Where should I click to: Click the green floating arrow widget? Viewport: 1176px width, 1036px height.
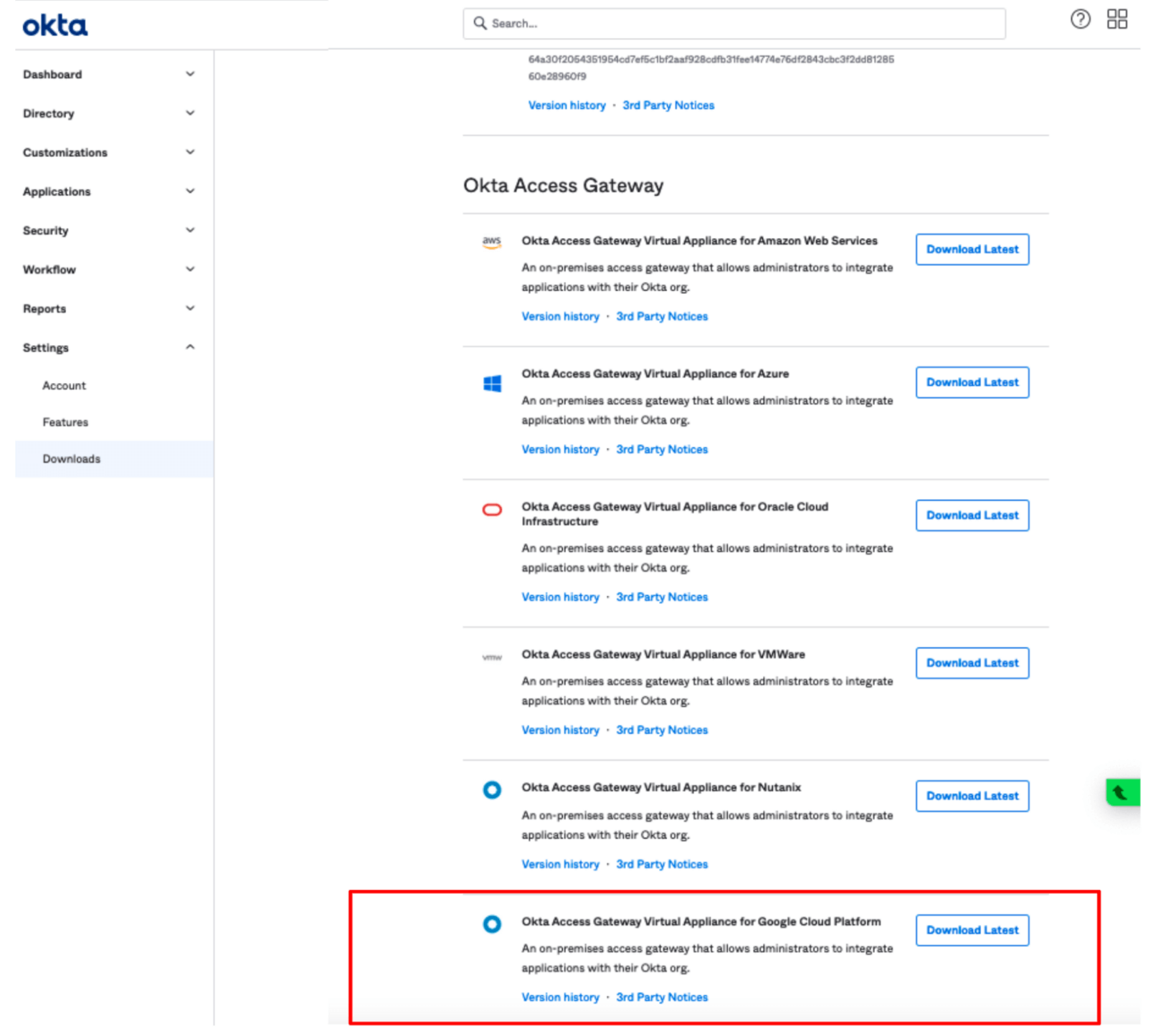1122,792
